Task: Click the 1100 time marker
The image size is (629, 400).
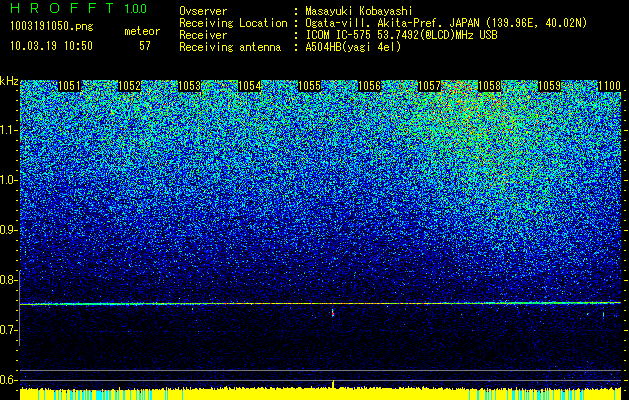Action: tap(609, 86)
